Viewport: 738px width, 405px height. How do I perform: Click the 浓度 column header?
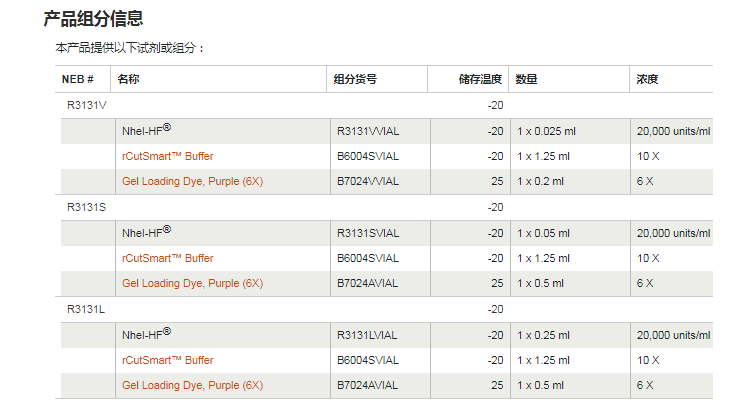click(x=648, y=79)
